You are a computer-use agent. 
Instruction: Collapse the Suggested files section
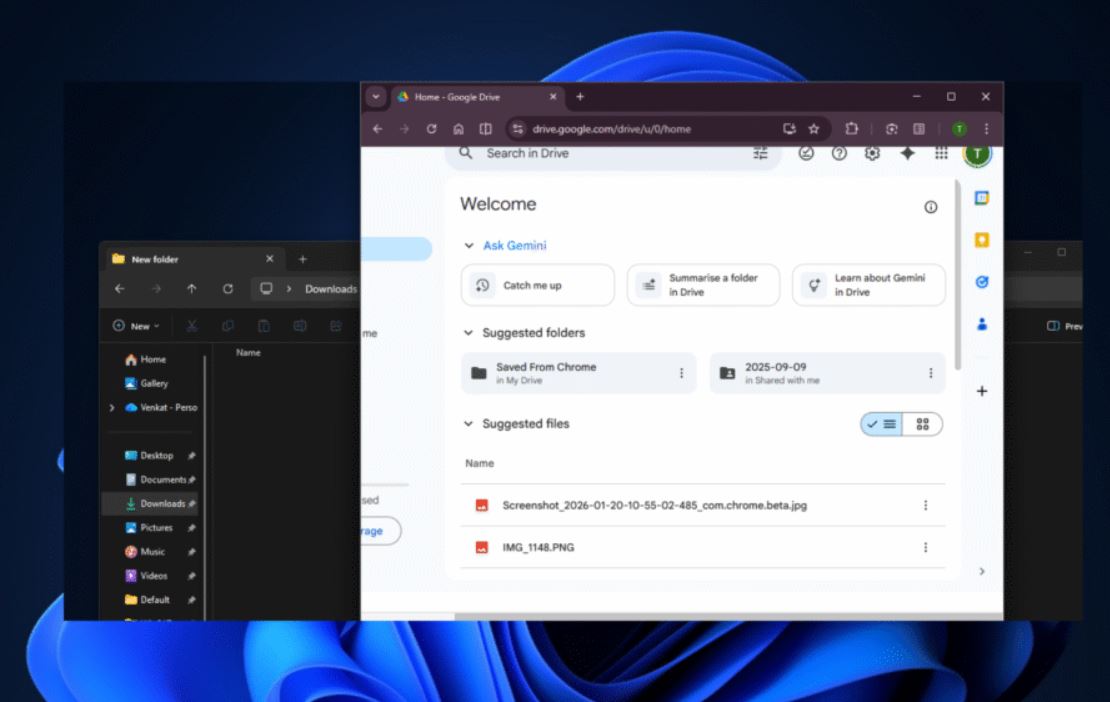[x=467, y=423]
